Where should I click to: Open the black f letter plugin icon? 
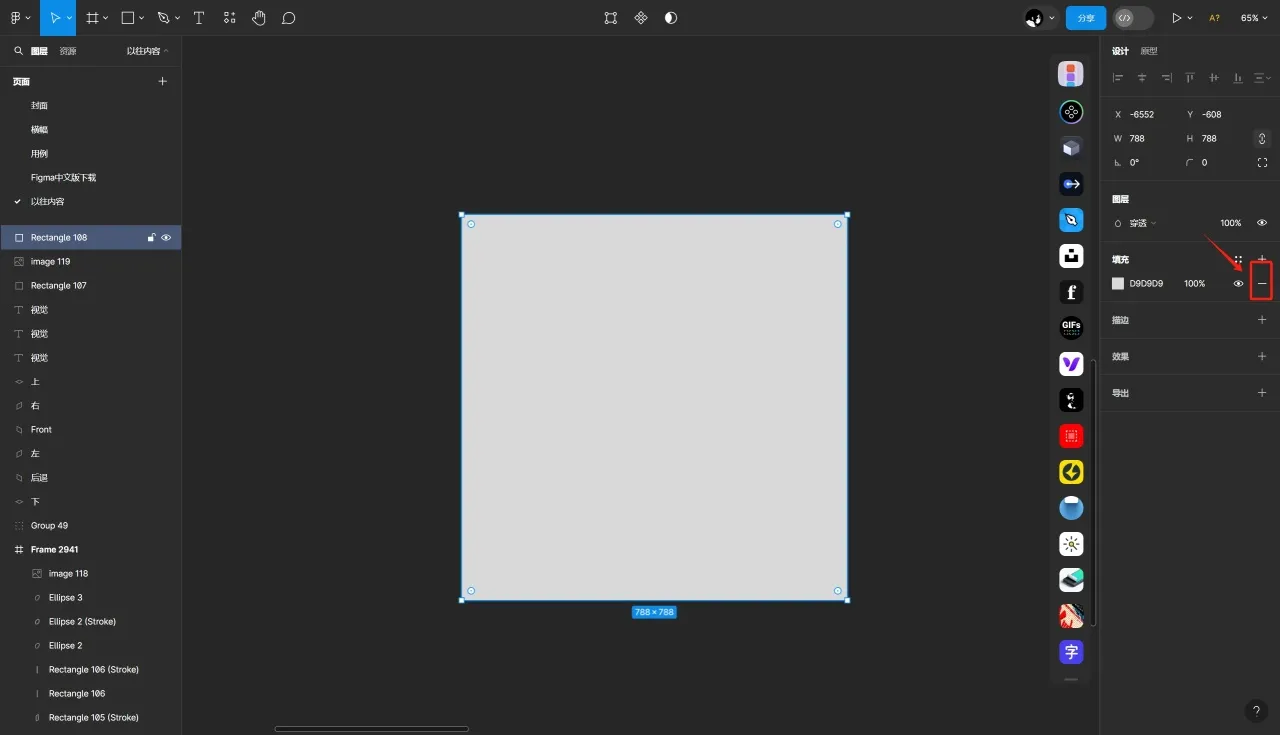click(x=1071, y=292)
